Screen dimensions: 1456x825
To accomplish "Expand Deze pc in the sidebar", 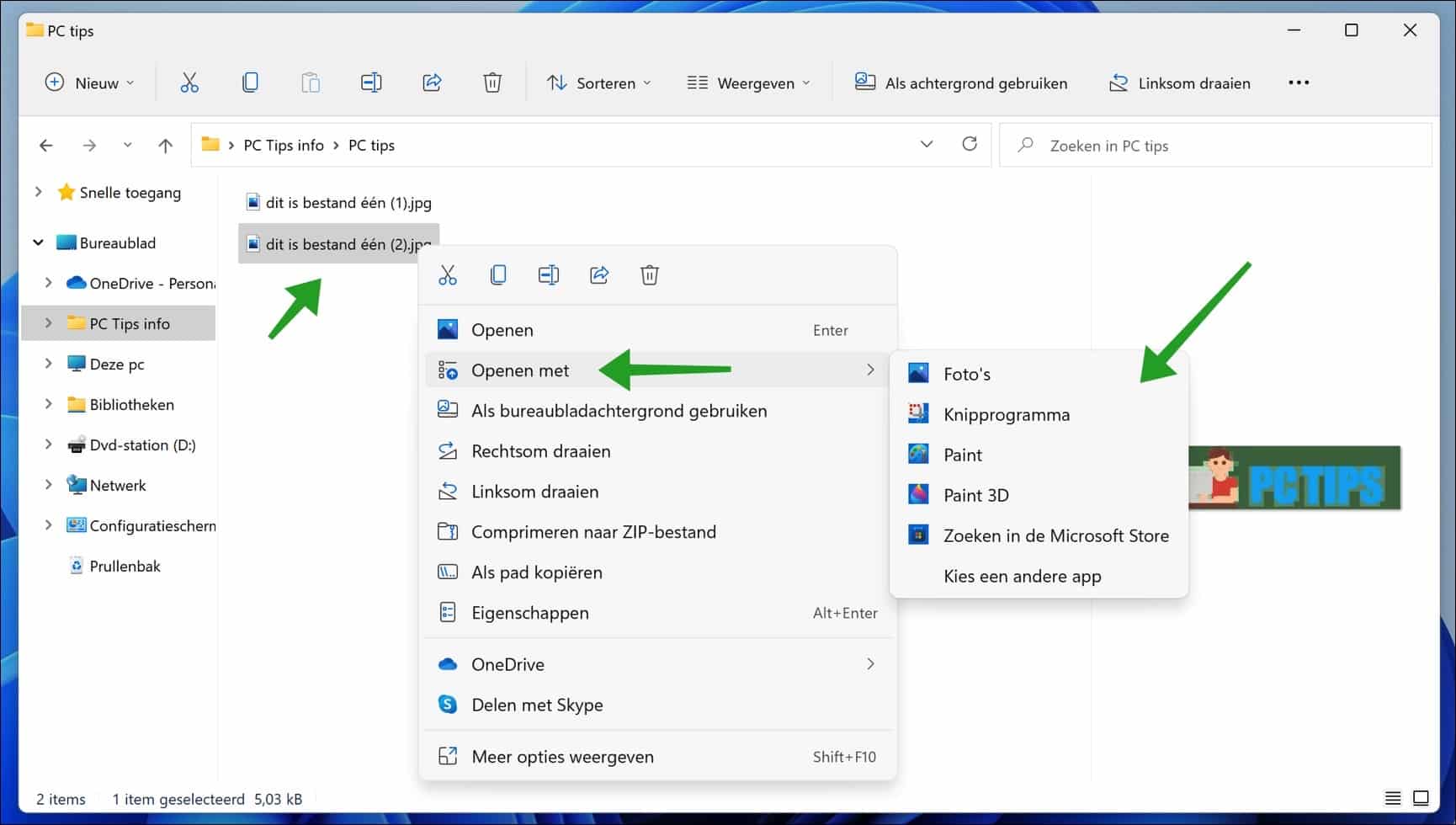I will [48, 364].
